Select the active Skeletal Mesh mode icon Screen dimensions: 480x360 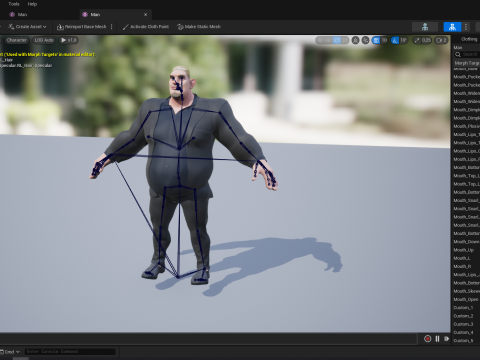tap(452, 27)
